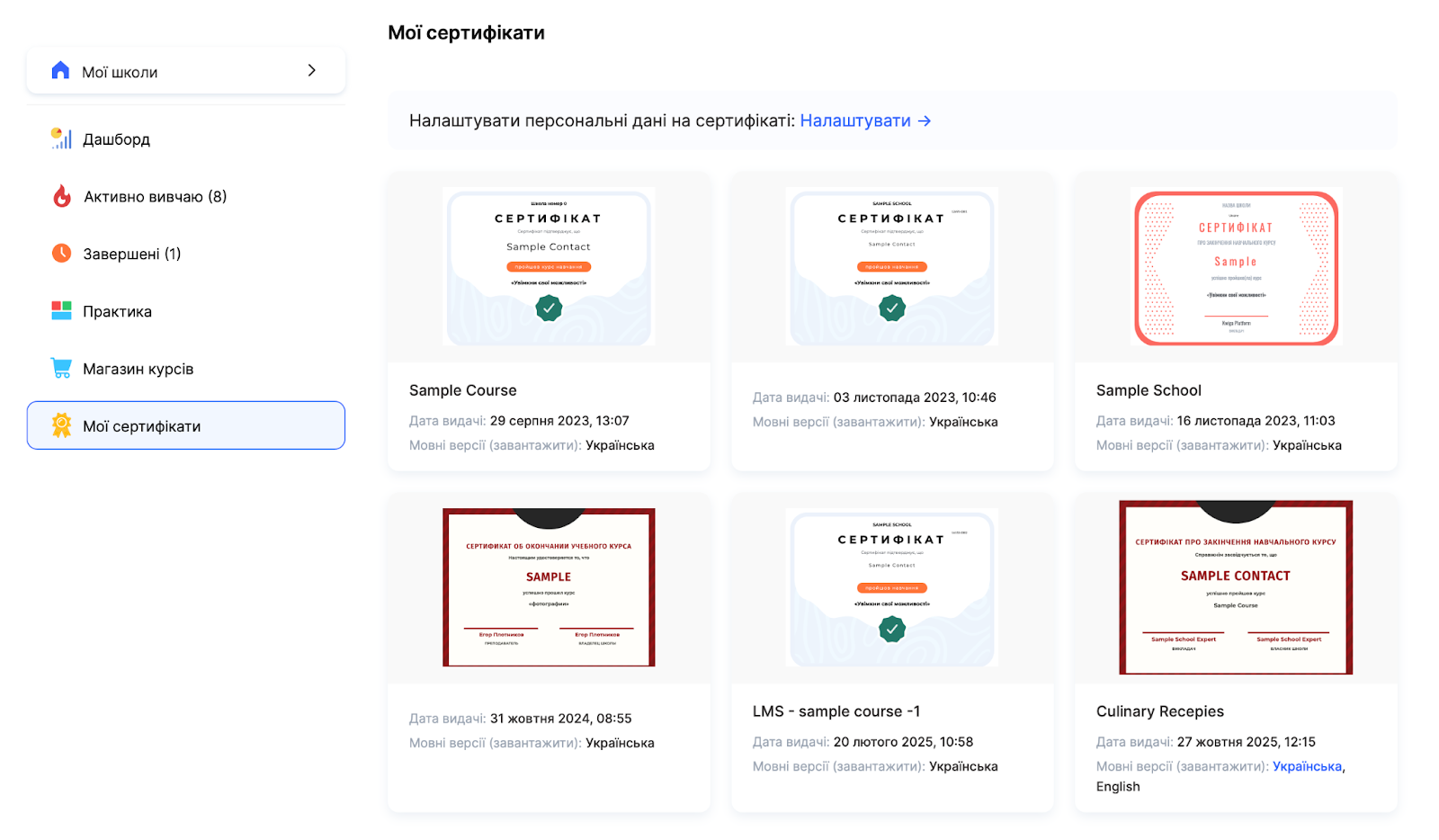The height and width of the screenshot is (840, 1439).
Task: Open the Магазин курсів page
Action: pyautogui.click(x=139, y=370)
